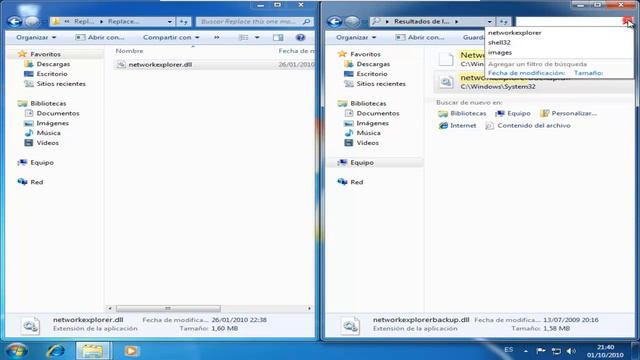Select networkexplorer.dll file in left window
The width and height of the screenshot is (640, 360).
click(160, 64)
